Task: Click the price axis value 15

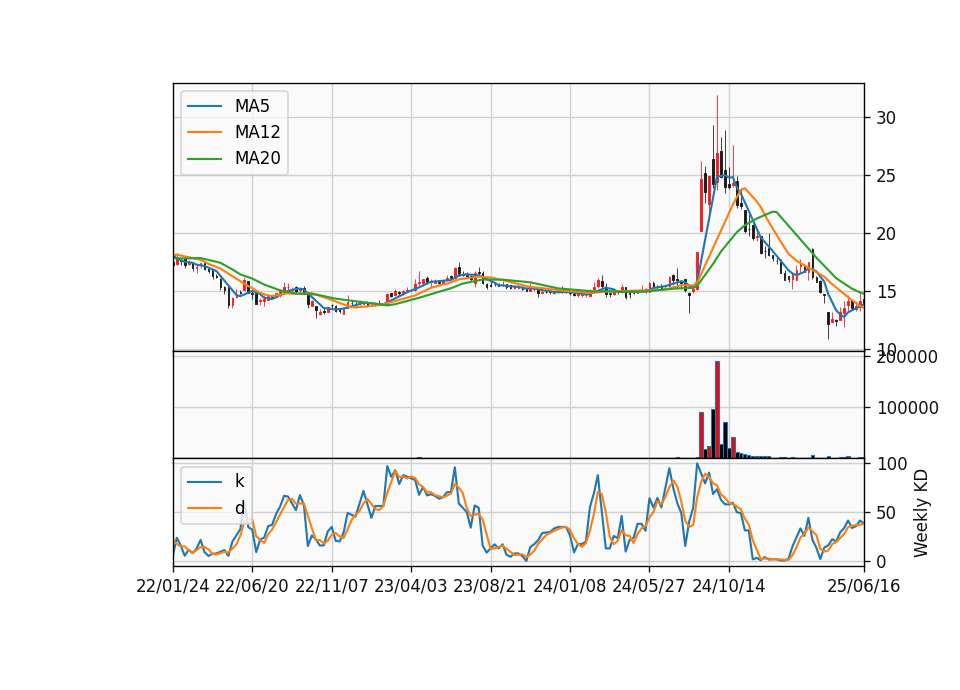Action: coord(886,292)
